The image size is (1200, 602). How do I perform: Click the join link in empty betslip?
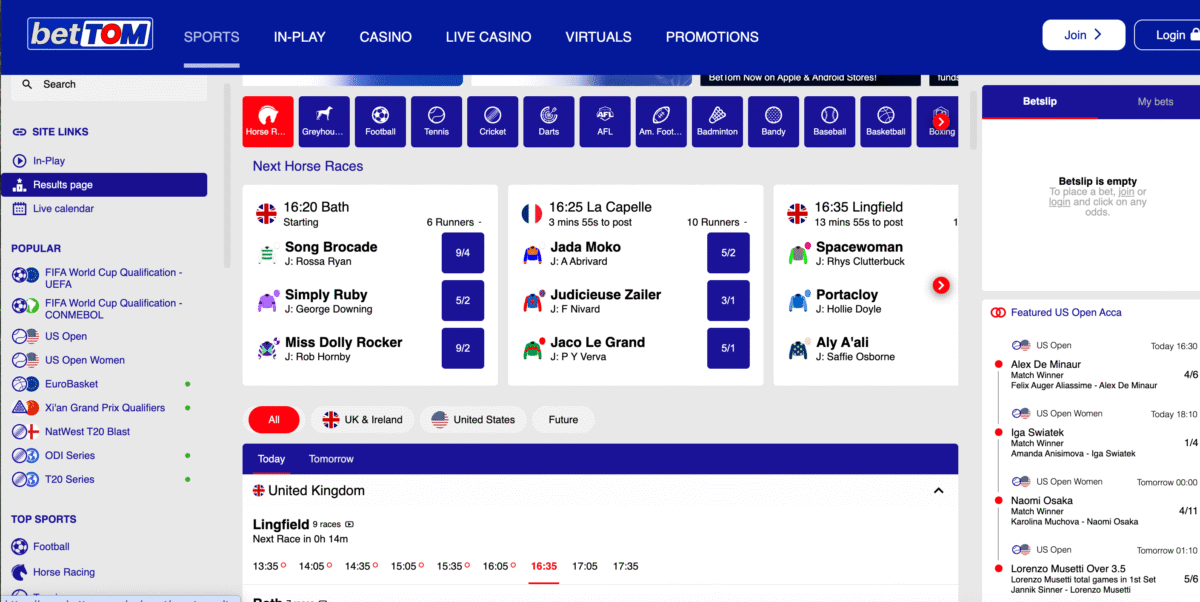[1126, 192]
